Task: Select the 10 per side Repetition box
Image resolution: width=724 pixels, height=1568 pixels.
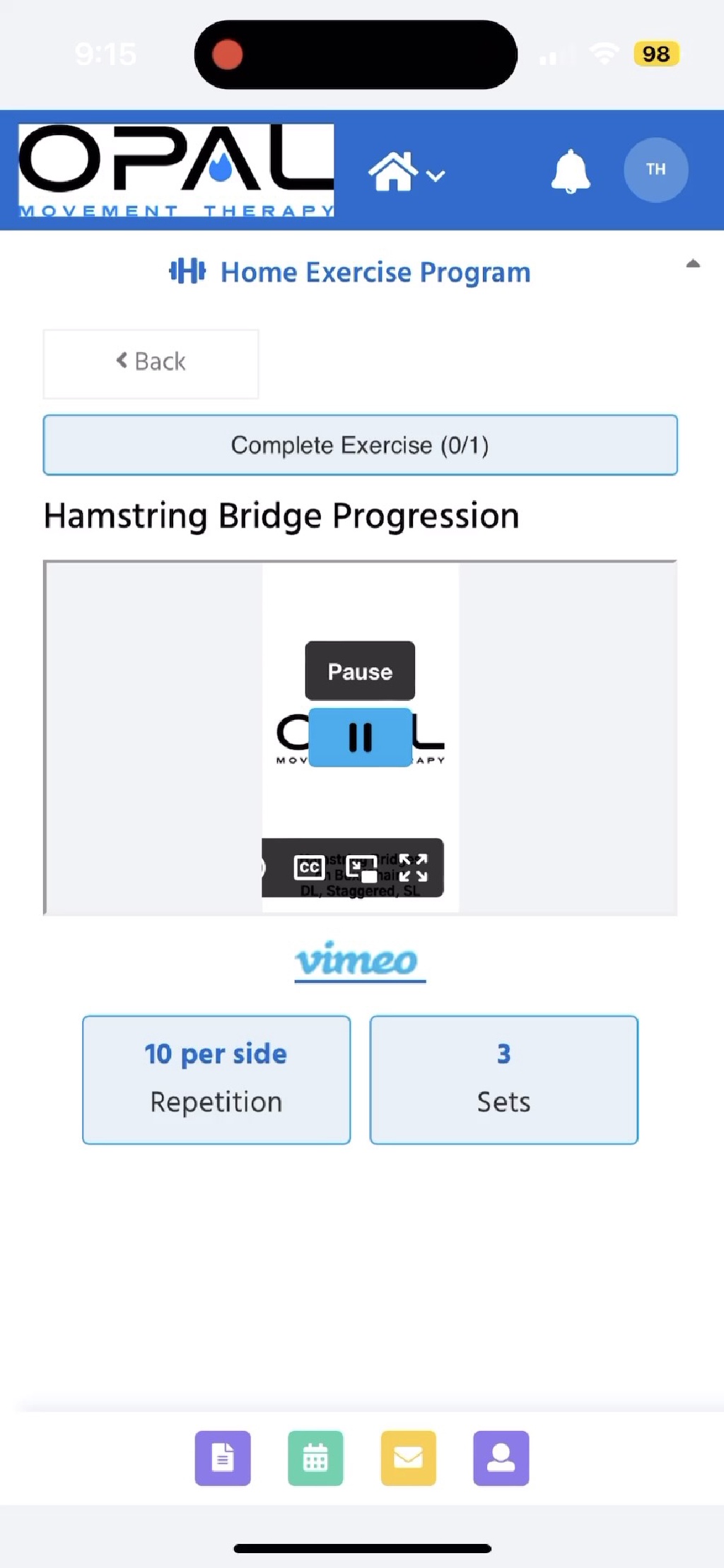Action: (x=216, y=1079)
